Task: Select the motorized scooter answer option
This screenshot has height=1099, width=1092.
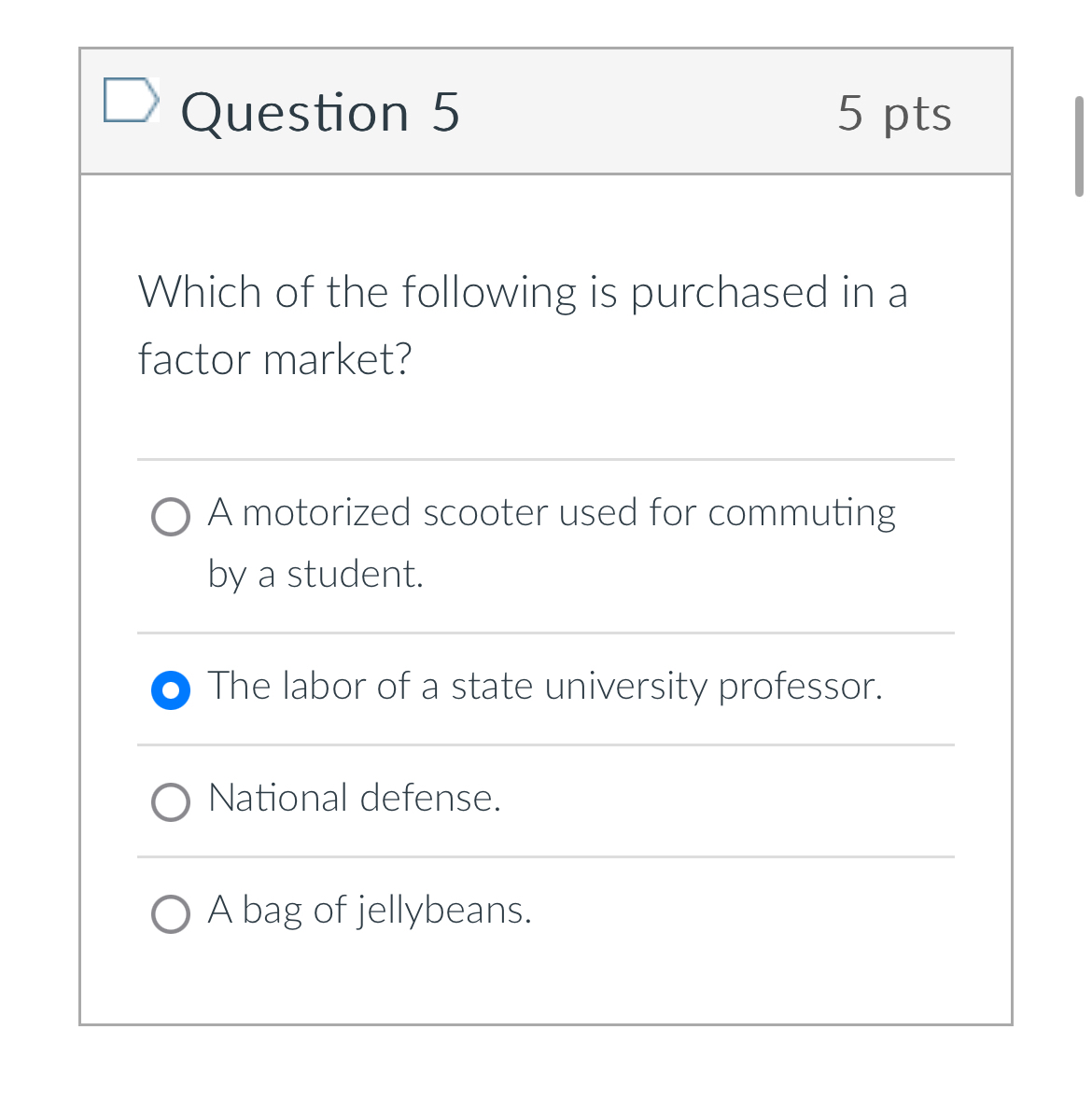Action: point(170,517)
